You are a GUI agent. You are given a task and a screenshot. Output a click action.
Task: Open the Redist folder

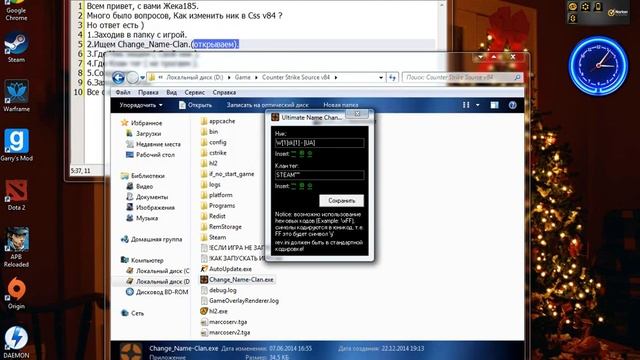[213, 216]
